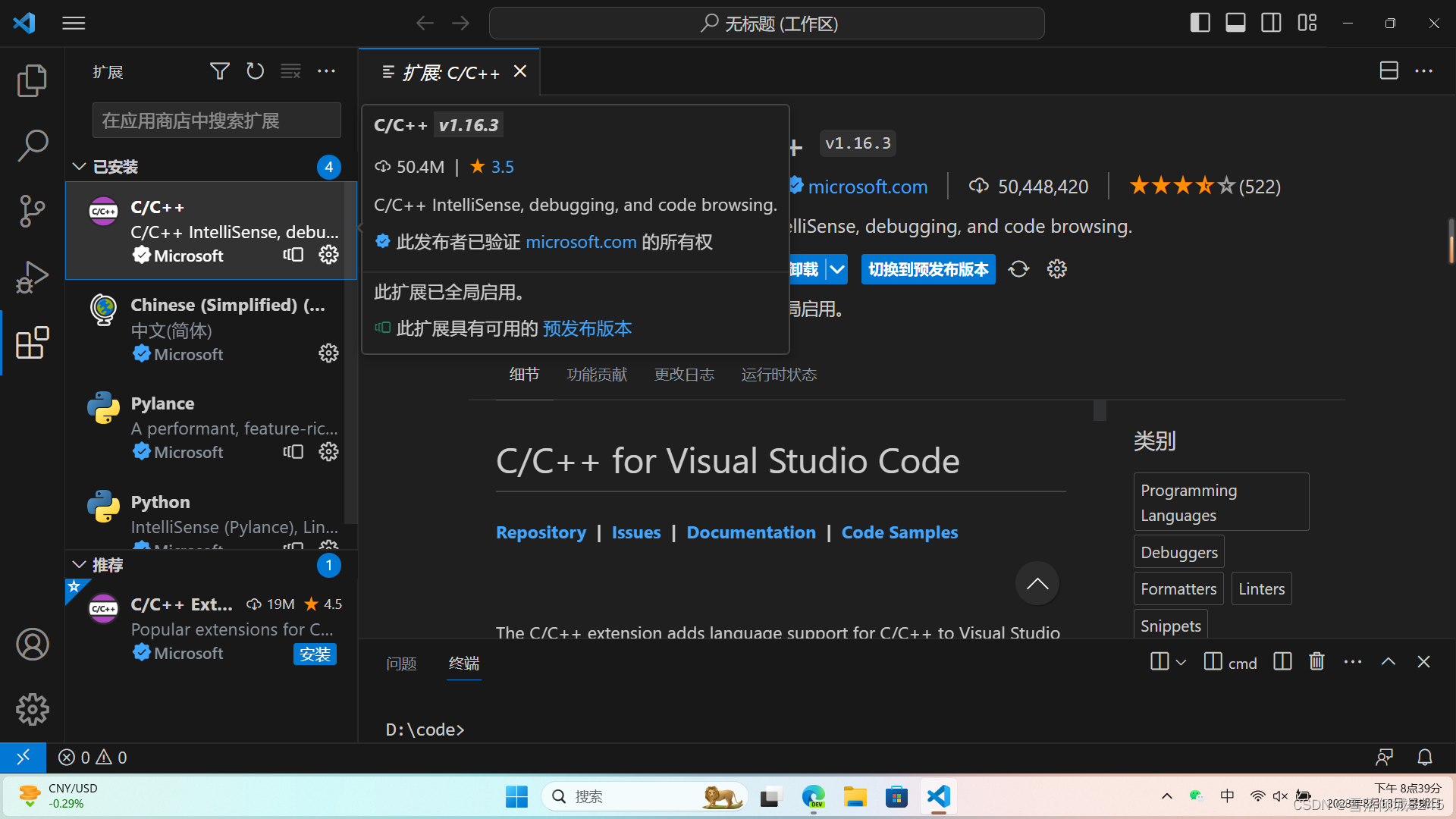Viewport: 1456px width, 819px height.
Task: Collapse the 已安装 extensions section
Action: [79, 166]
